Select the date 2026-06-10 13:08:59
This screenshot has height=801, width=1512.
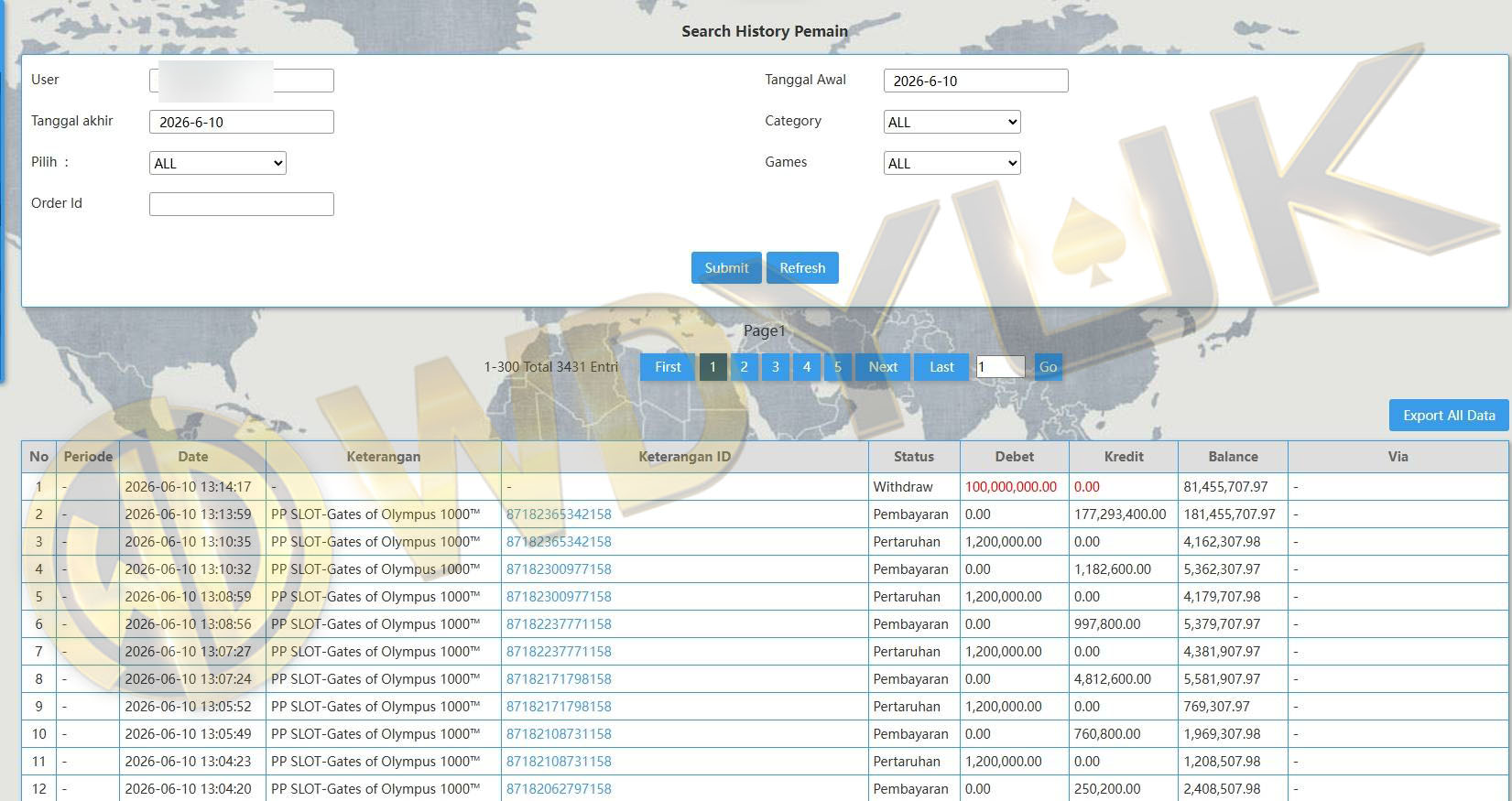tap(188, 597)
